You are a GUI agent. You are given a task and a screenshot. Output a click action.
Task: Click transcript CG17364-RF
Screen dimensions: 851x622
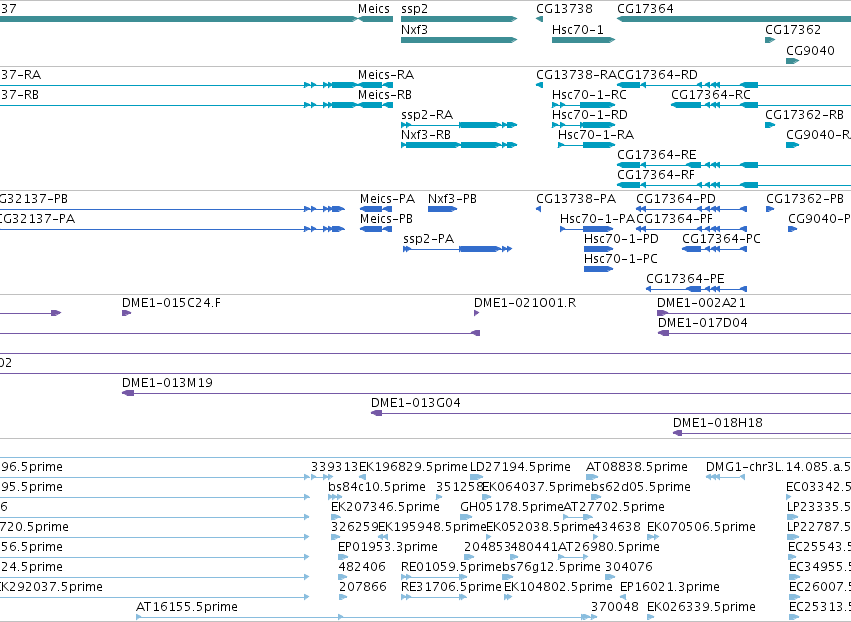coord(656,175)
